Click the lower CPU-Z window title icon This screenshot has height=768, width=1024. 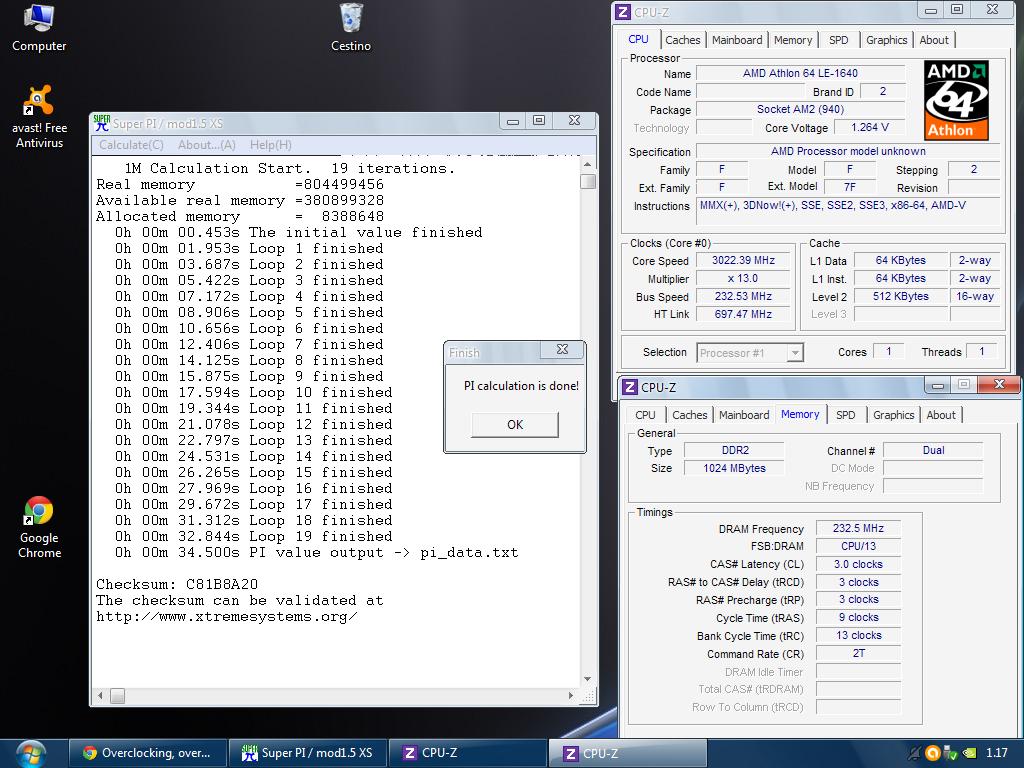pos(630,387)
